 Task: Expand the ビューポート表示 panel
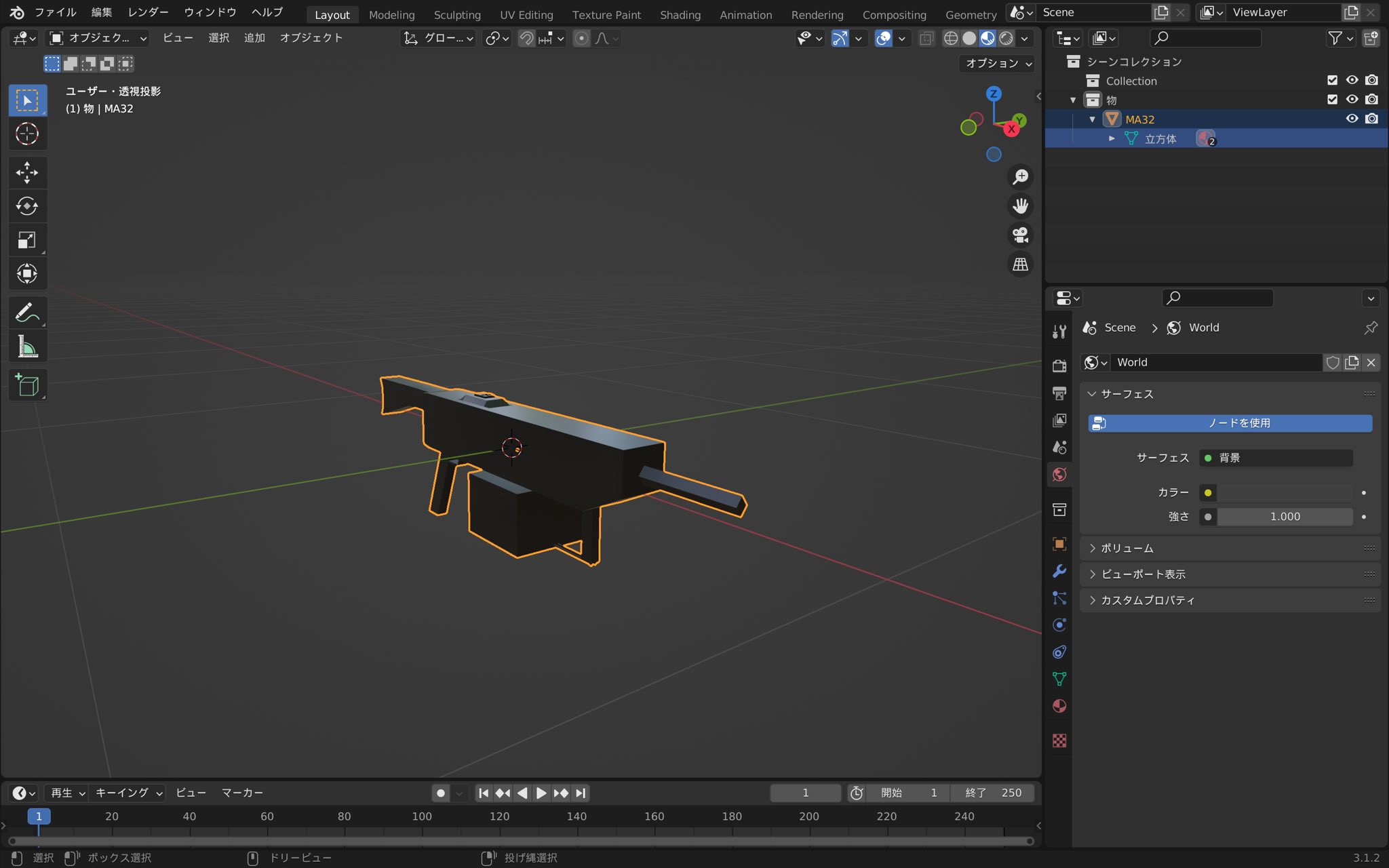1143,574
